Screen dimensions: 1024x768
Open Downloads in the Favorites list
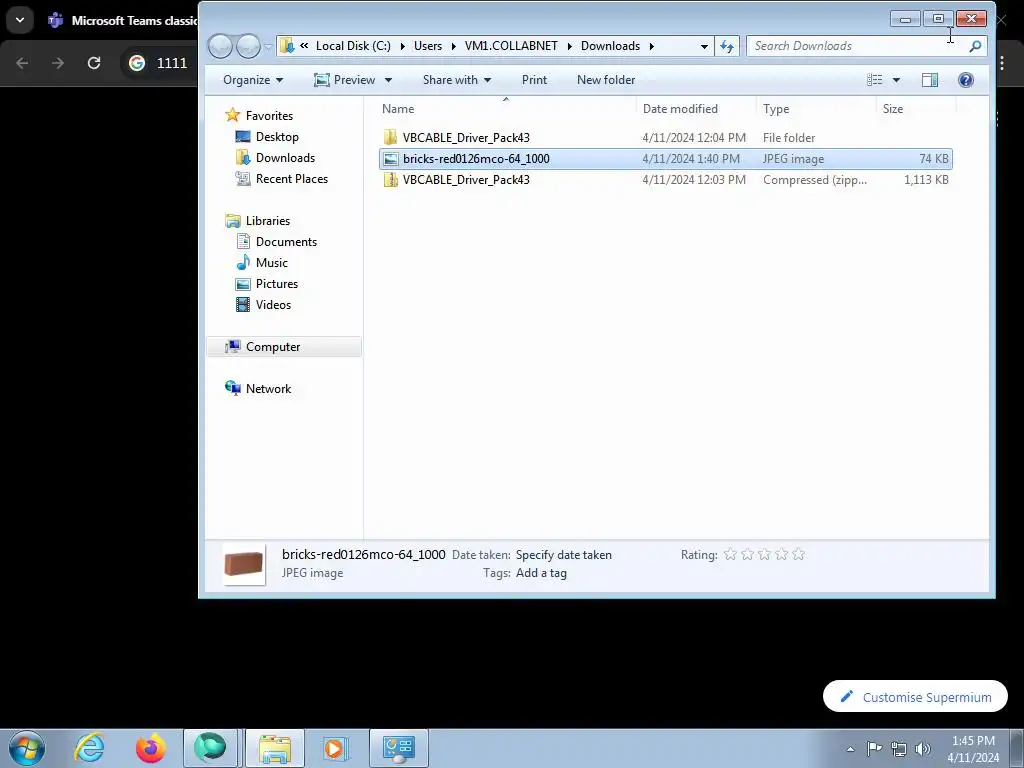coord(285,157)
